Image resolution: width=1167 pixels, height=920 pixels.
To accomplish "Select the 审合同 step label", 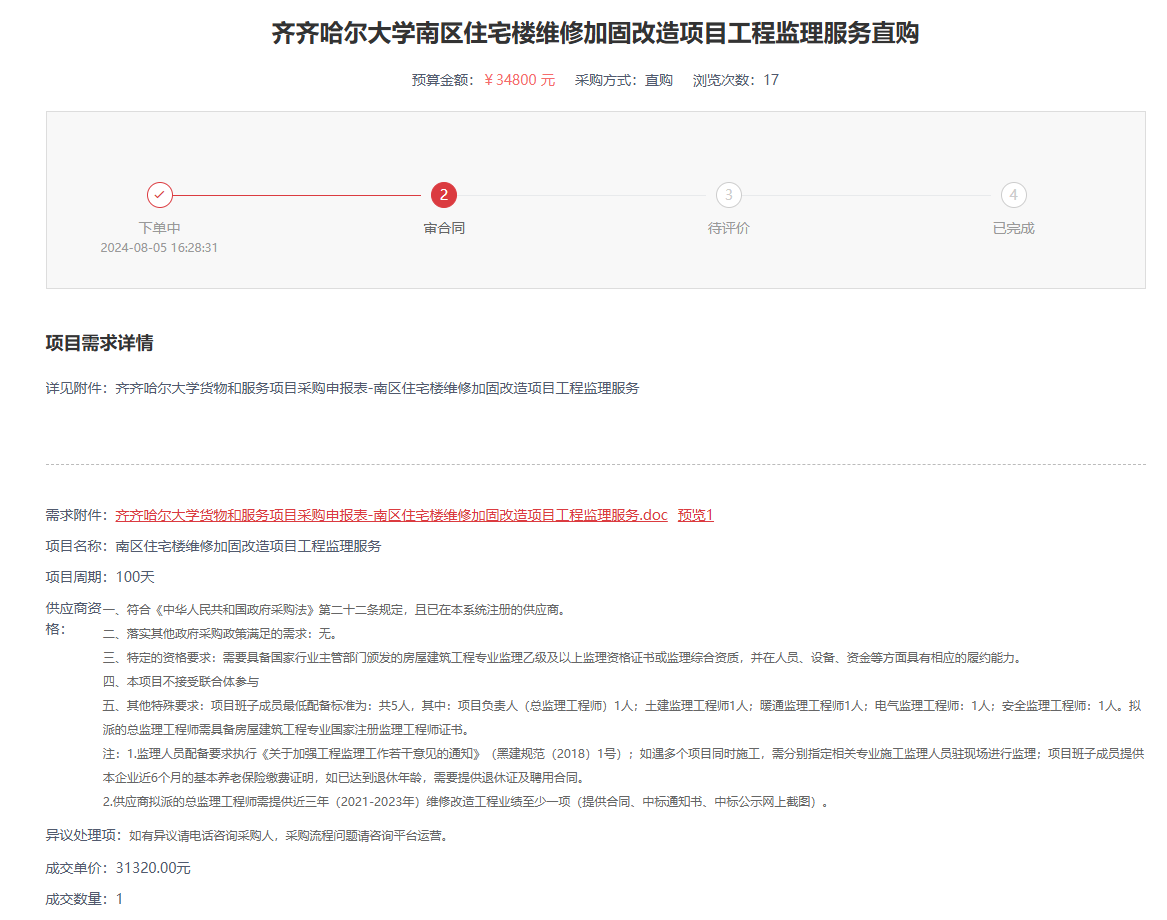I will pos(444,228).
